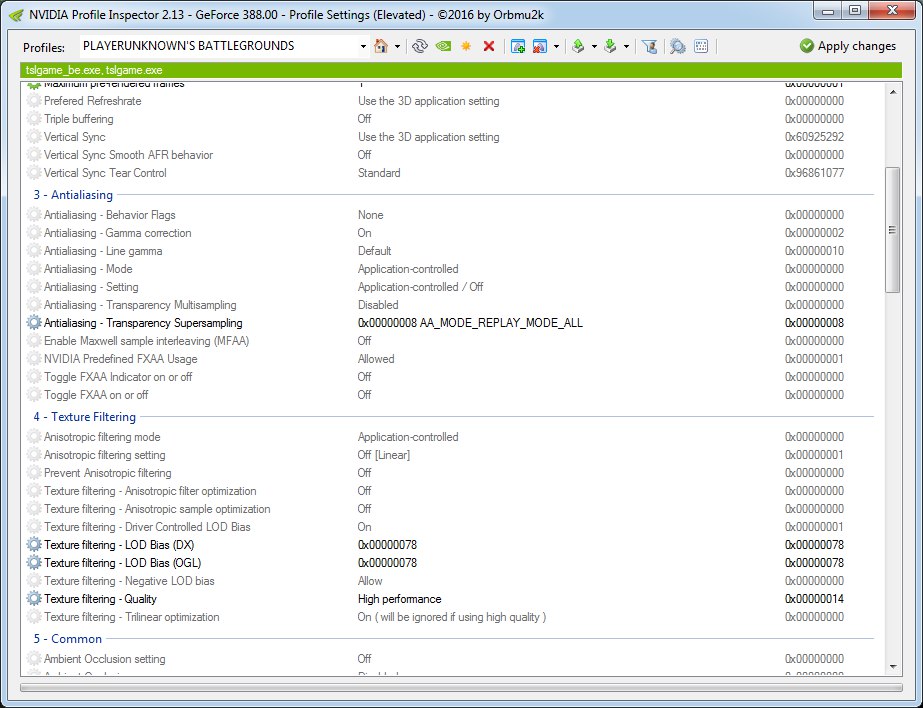This screenshot has height=708, width=923.
Task: Toggle the show customized settings filter icon
Action: 649,46
